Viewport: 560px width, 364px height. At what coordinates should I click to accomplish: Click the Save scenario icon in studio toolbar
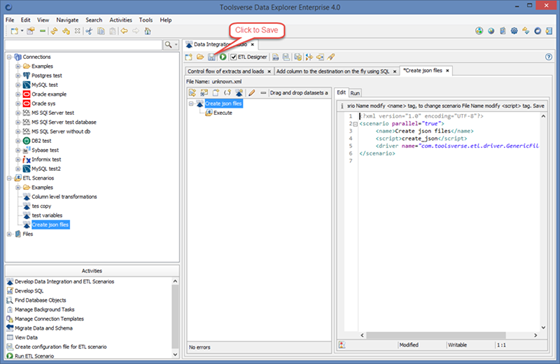click(212, 57)
